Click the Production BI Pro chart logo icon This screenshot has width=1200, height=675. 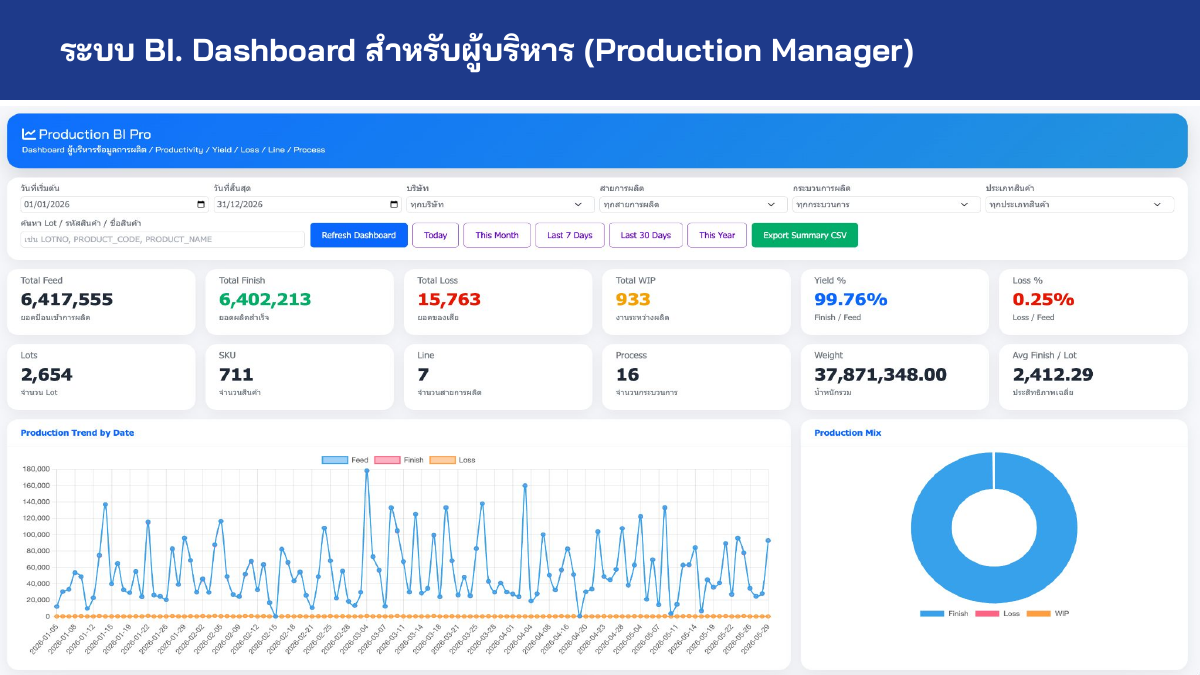point(29,134)
